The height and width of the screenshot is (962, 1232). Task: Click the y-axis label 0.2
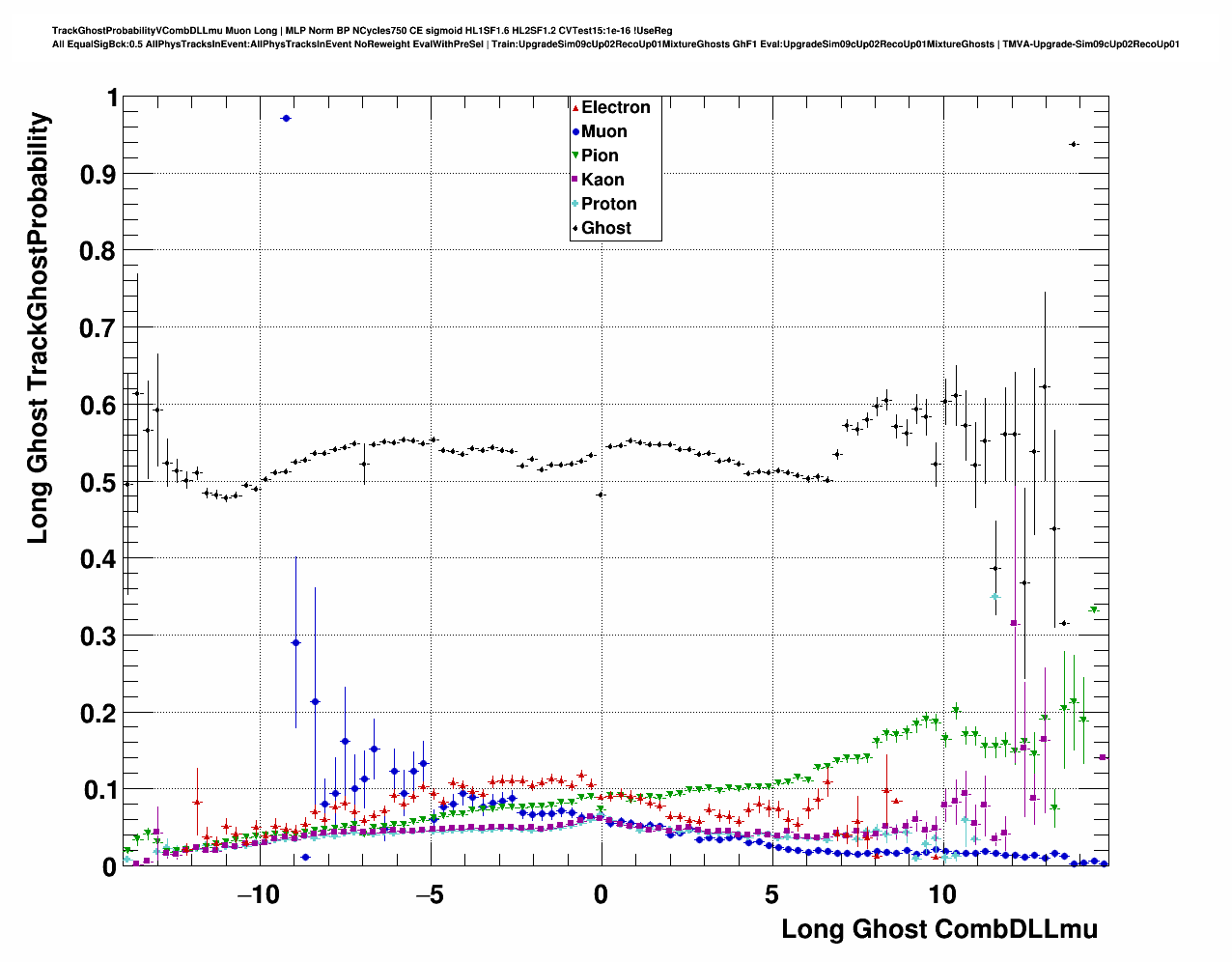(97, 713)
